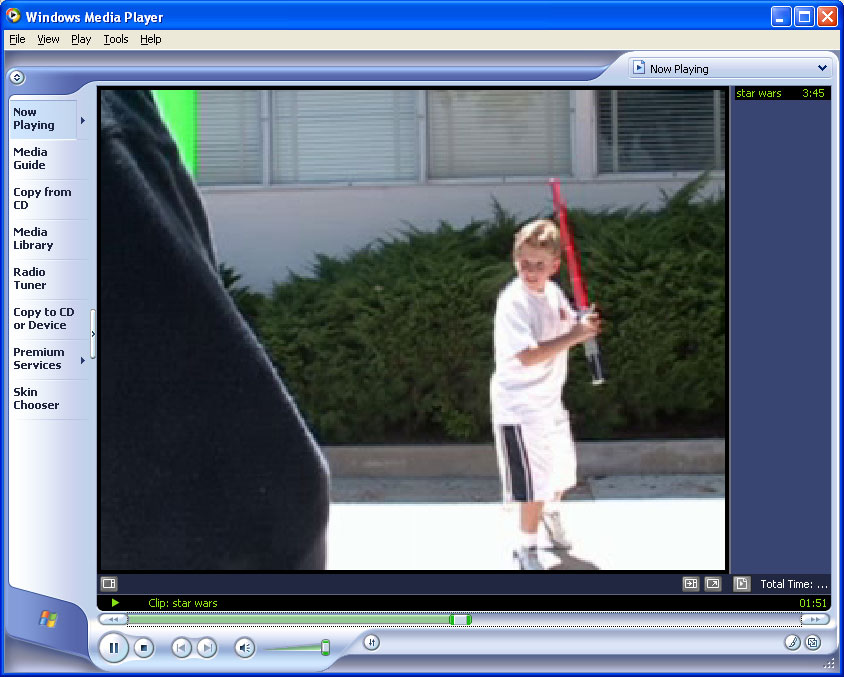Viewport: 844px width, 677px height.
Task: Skip to the next track
Action: pos(206,648)
